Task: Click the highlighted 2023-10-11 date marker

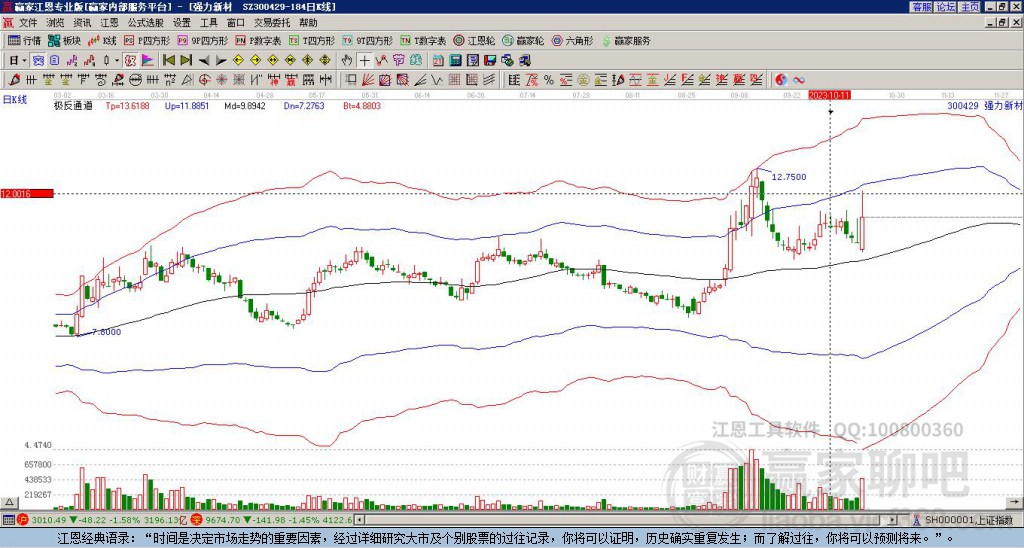Action: pos(829,95)
